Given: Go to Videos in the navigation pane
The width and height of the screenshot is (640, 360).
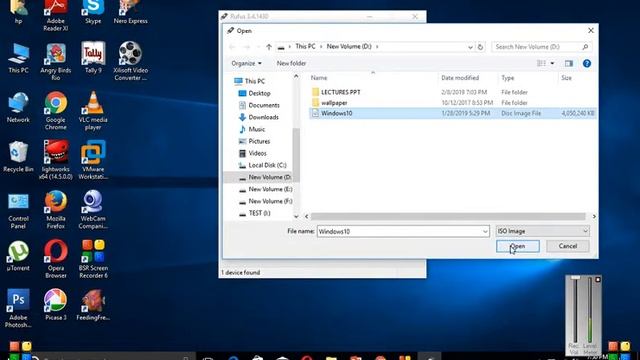Looking at the screenshot, I should [257, 153].
